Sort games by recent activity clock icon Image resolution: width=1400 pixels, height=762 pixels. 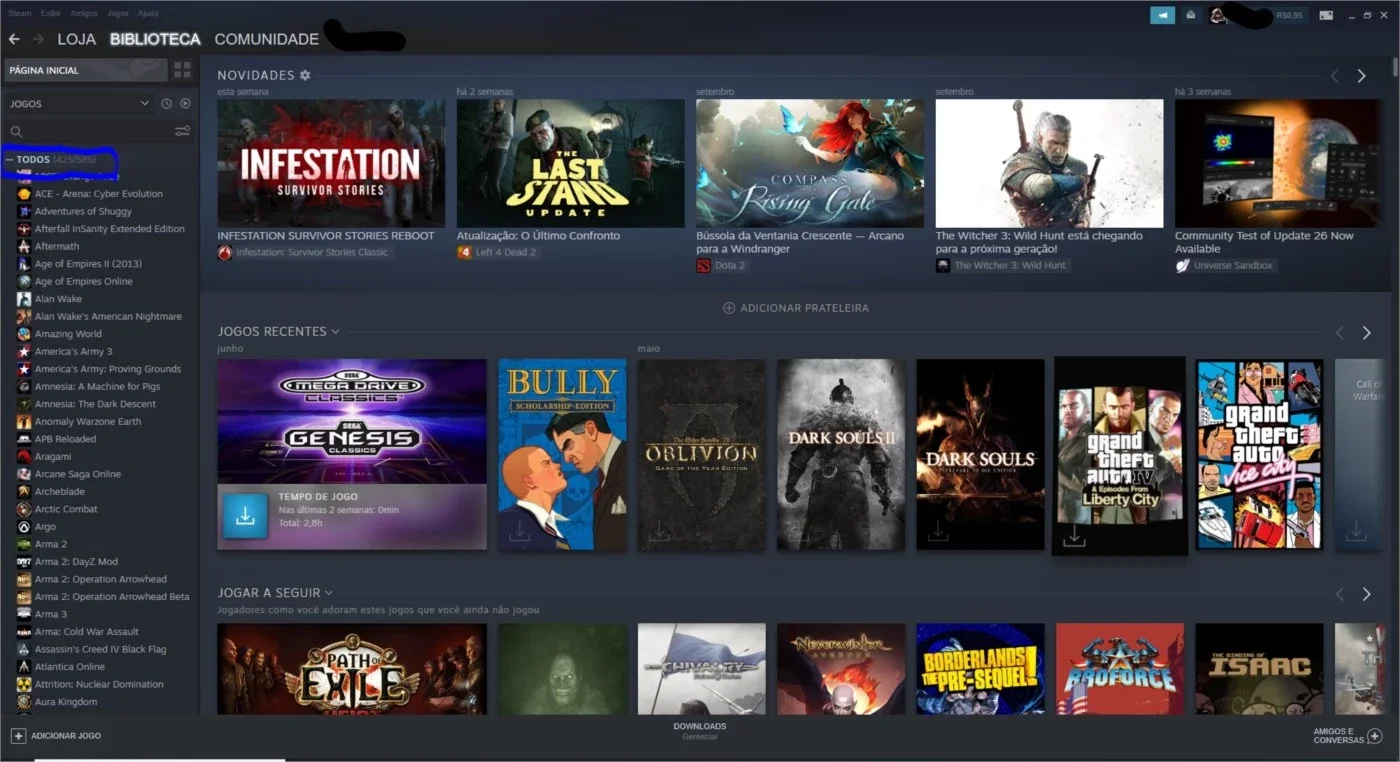pos(167,103)
